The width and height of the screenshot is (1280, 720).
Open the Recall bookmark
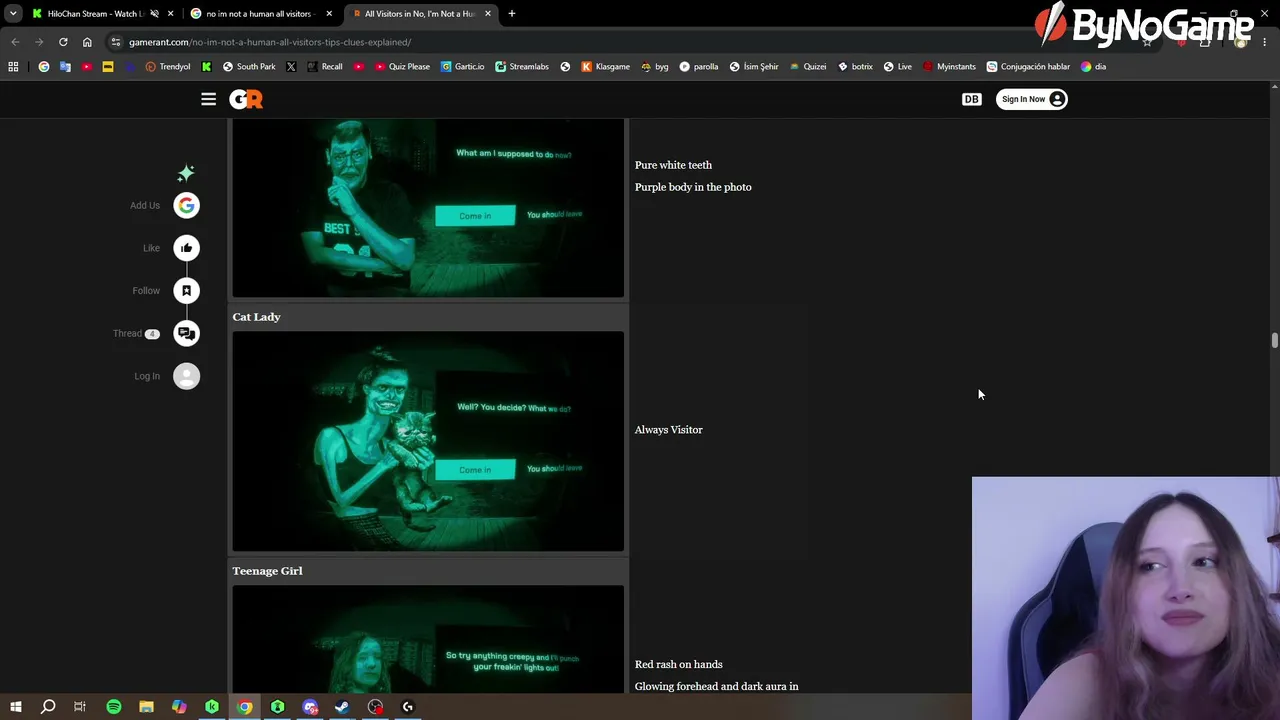tap(324, 67)
